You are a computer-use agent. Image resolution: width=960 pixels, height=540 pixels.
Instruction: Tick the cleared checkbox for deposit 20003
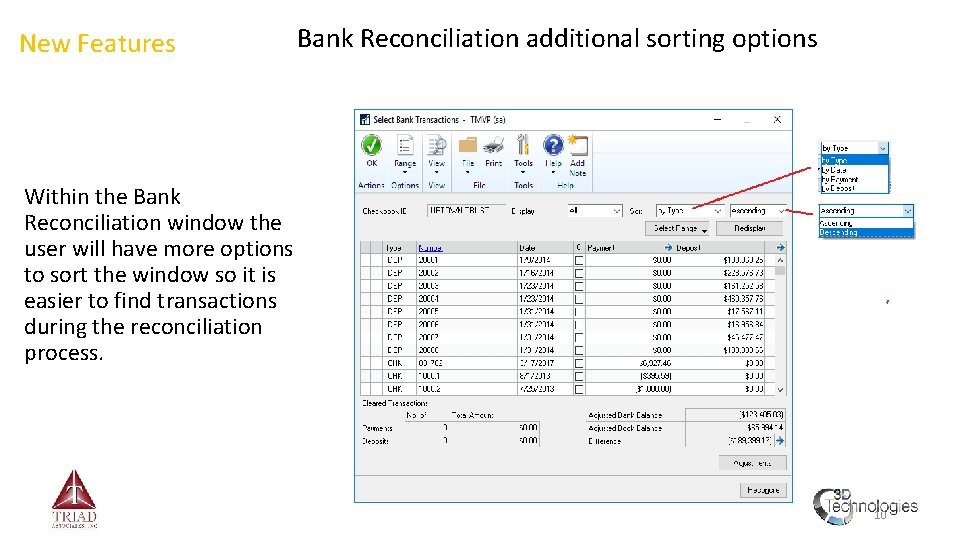[x=579, y=286]
